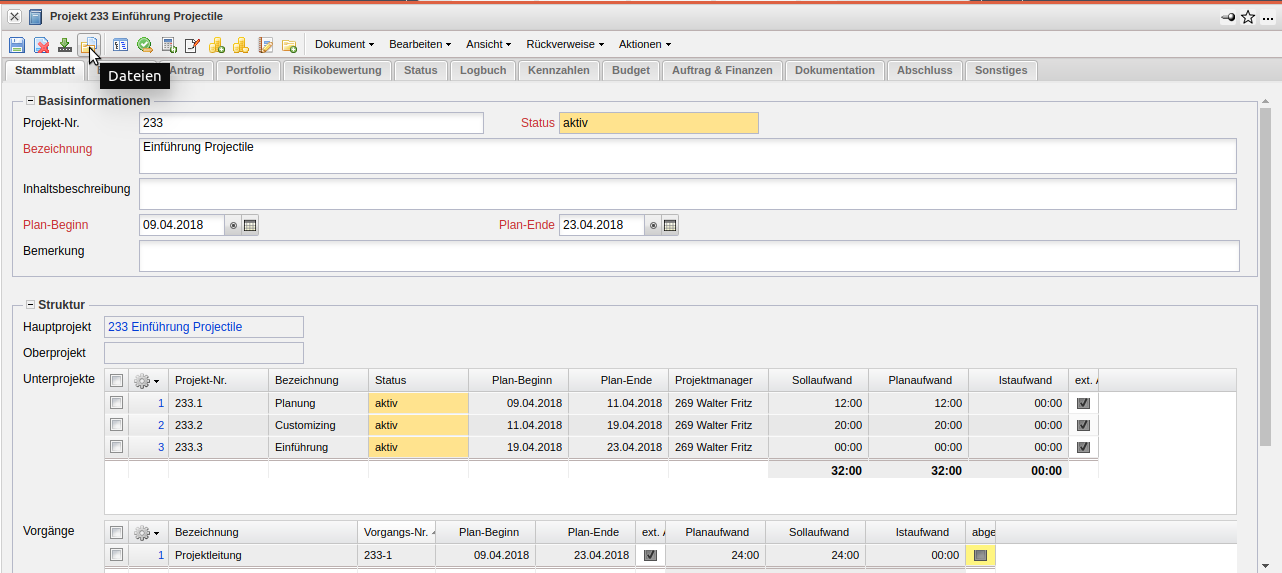Open calendar picker for Plan-Ende

click(x=670, y=226)
